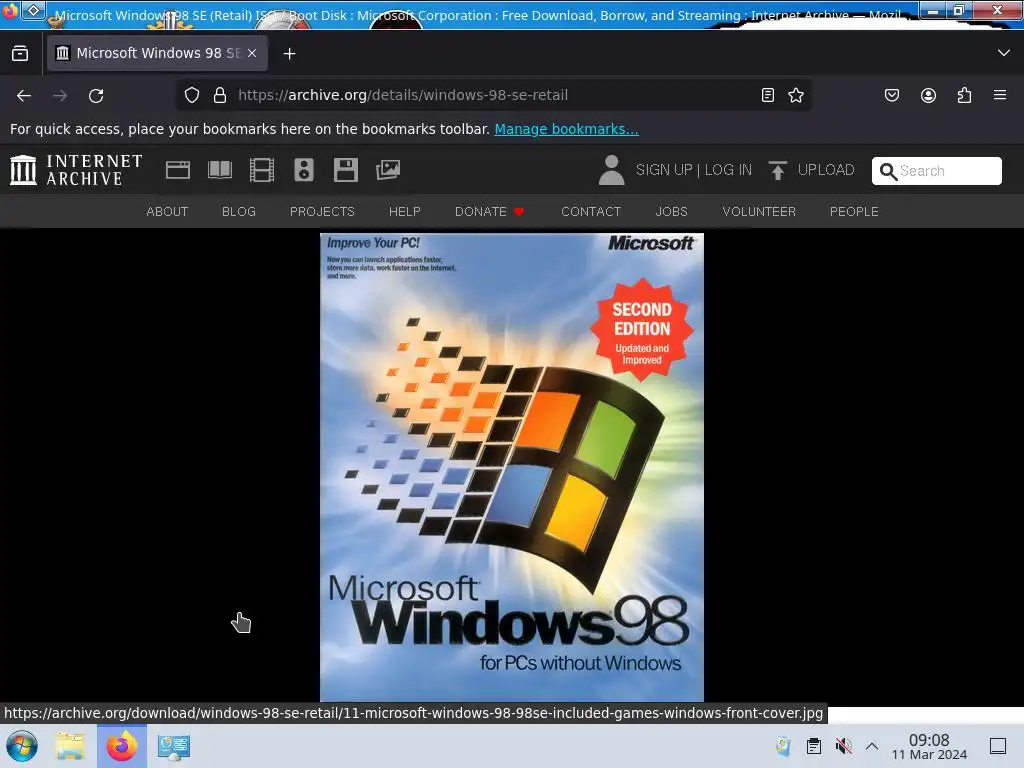Save page to Pocket
Image resolution: width=1024 pixels, height=768 pixels.
891,95
